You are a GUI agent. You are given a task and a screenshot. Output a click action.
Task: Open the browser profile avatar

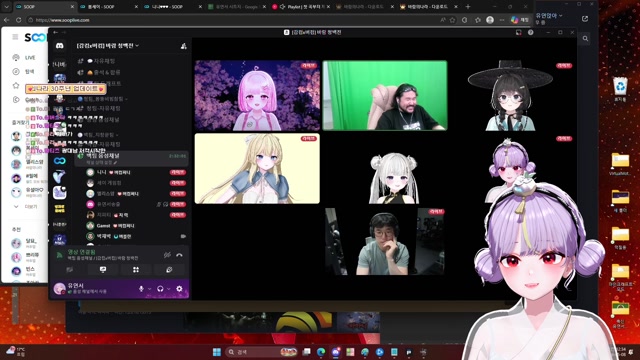coord(490,20)
